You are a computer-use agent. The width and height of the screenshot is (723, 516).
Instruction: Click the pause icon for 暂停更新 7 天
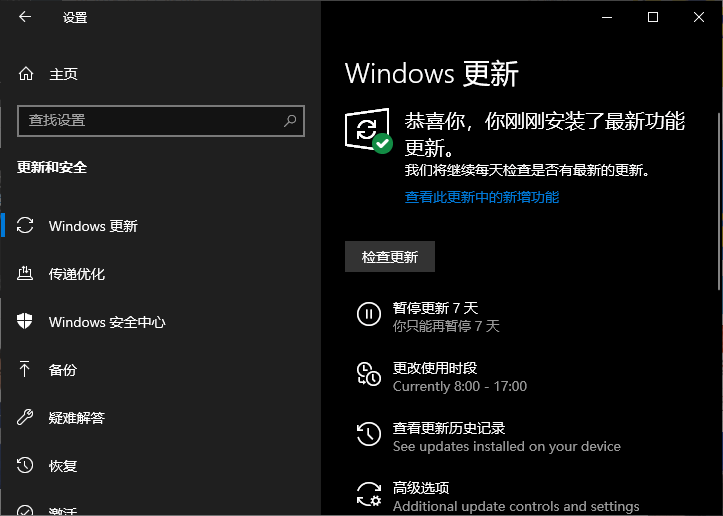tap(368, 314)
